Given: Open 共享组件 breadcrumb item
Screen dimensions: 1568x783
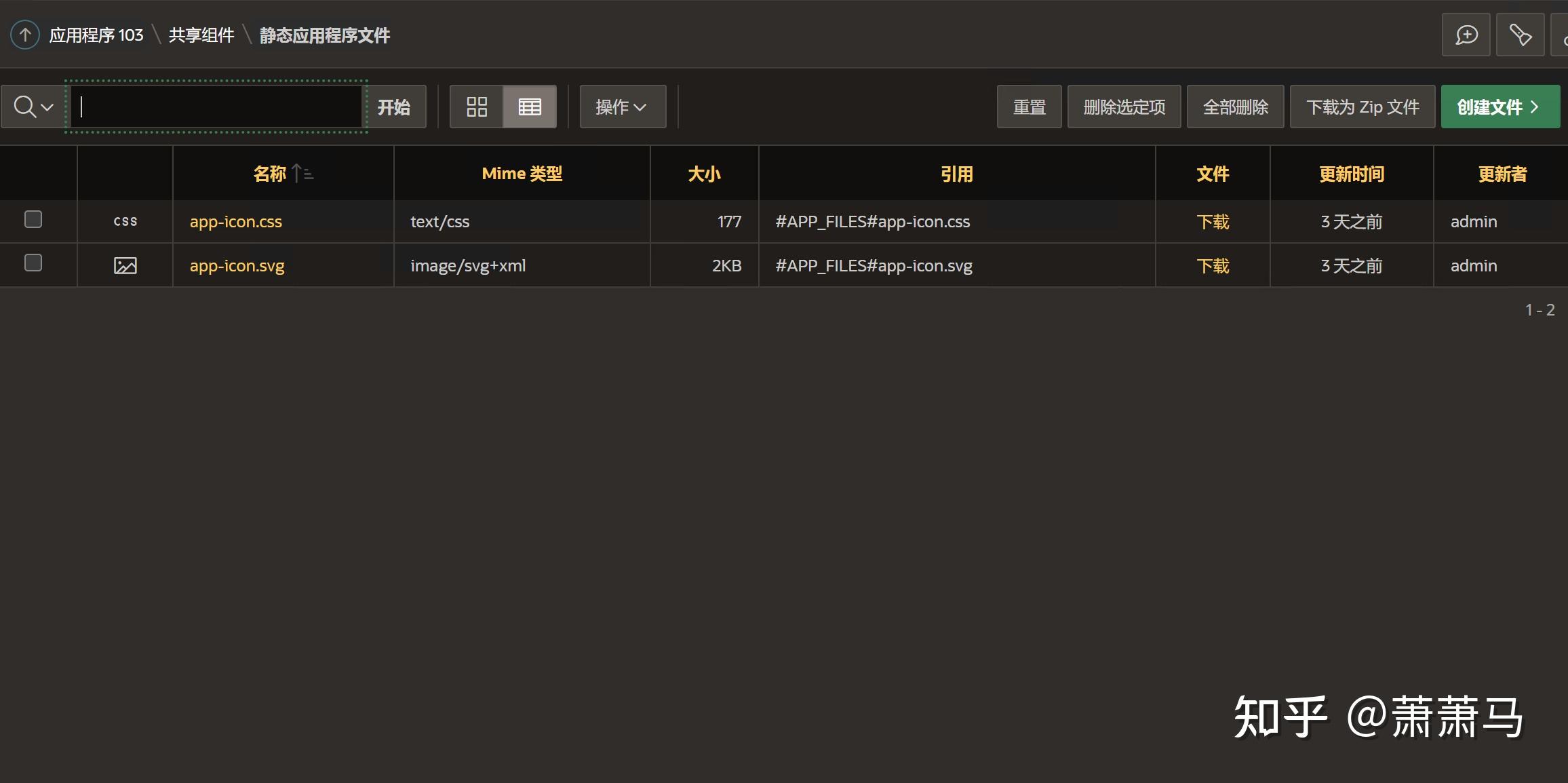Looking at the screenshot, I should (201, 35).
